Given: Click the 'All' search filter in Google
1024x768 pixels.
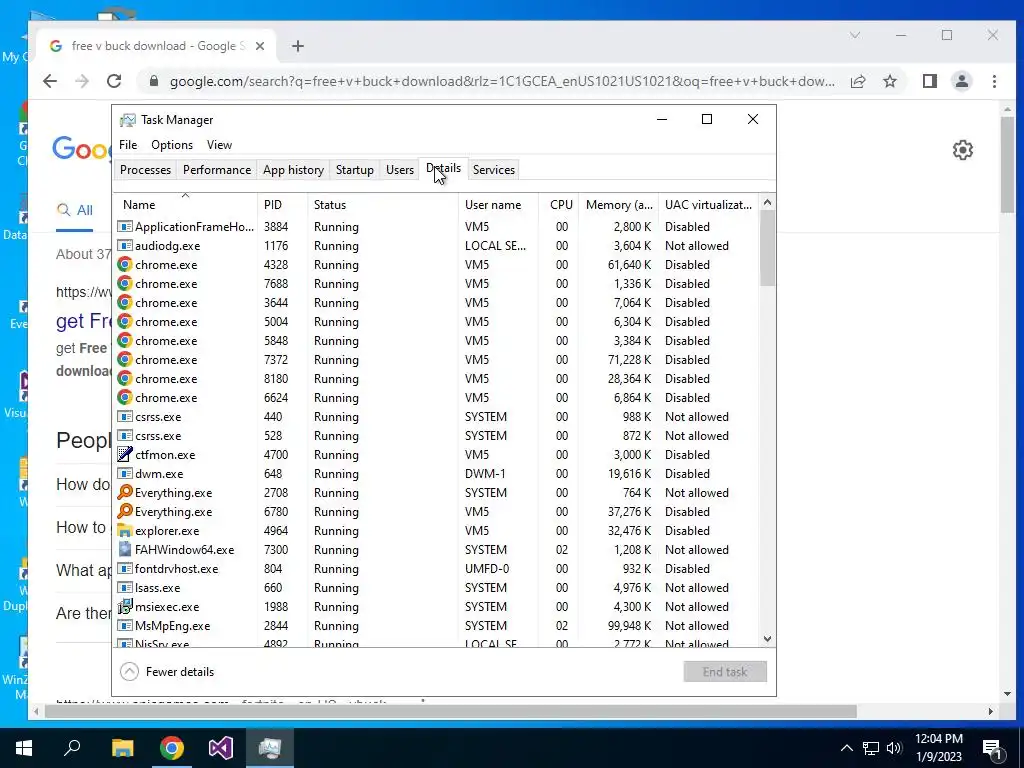Looking at the screenshot, I should 74,210.
